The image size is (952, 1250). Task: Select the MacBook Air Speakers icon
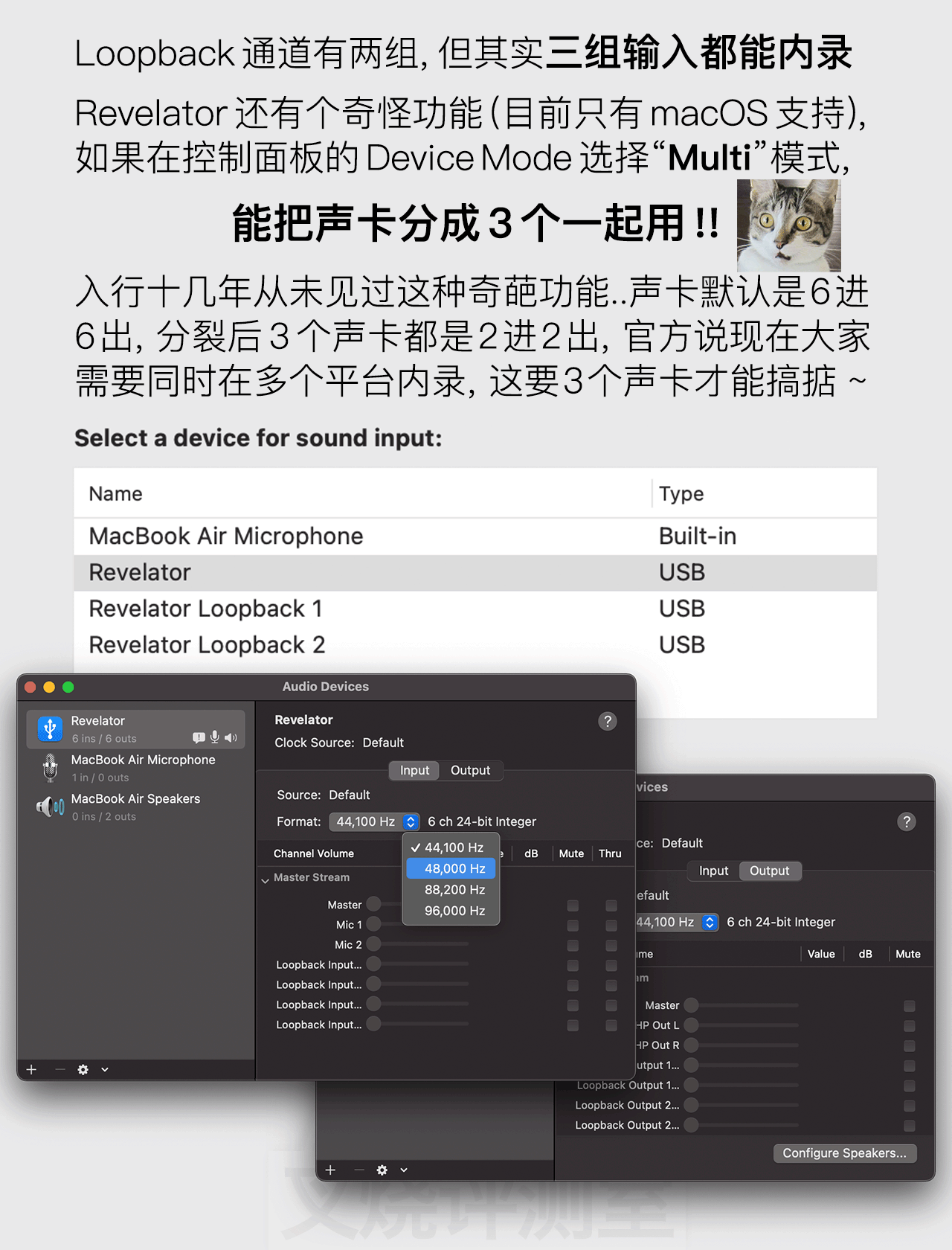coord(50,807)
